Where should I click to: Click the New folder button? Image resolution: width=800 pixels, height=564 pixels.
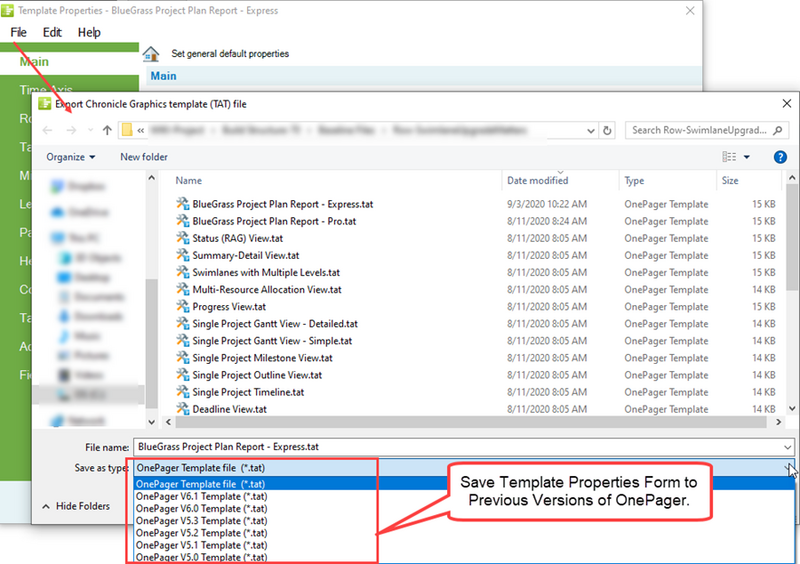(144, 157)
